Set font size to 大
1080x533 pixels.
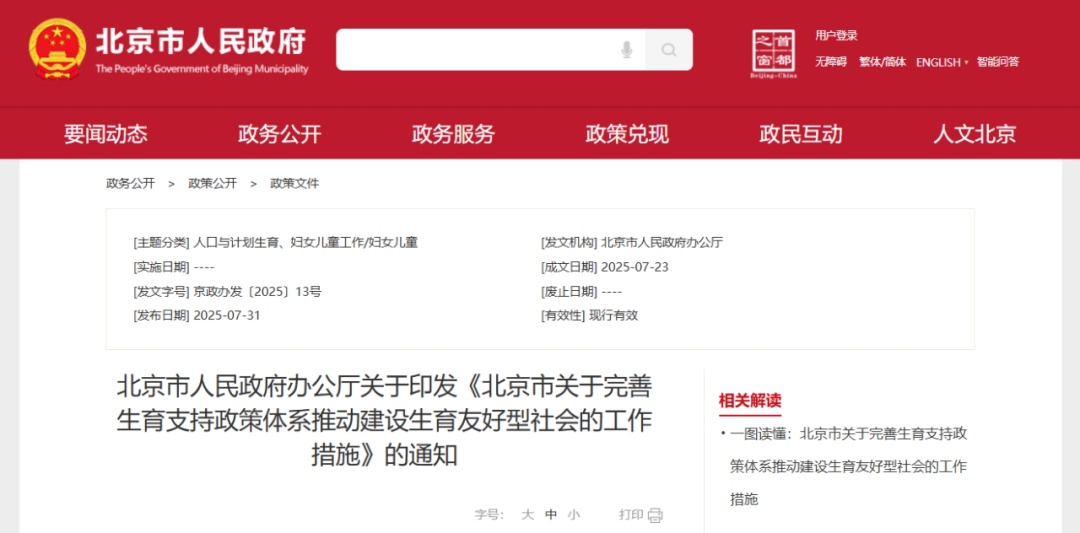pyautogui.click(x=528, y=514)
